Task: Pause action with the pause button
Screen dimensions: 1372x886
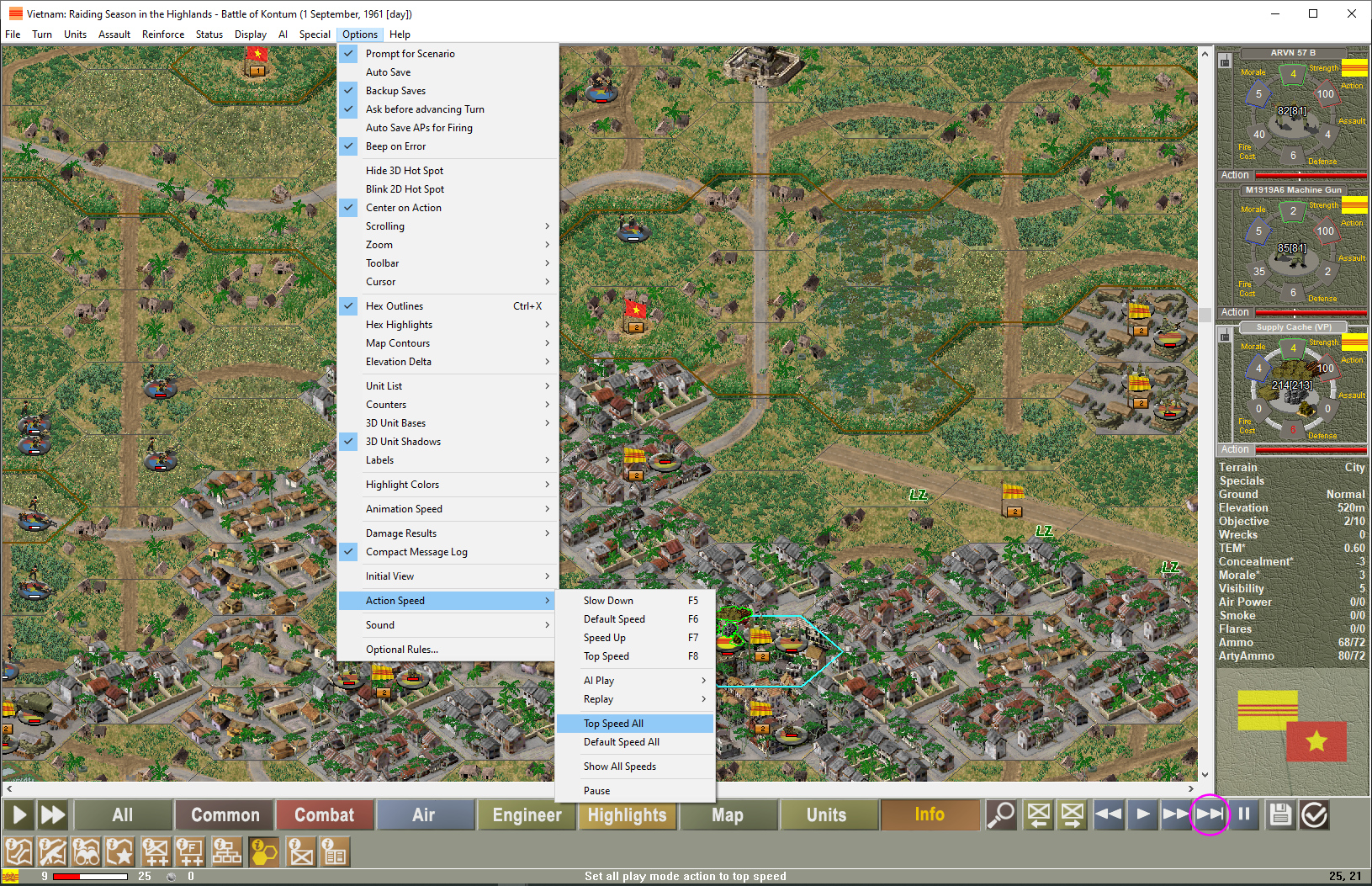Action: point(1244,814)
